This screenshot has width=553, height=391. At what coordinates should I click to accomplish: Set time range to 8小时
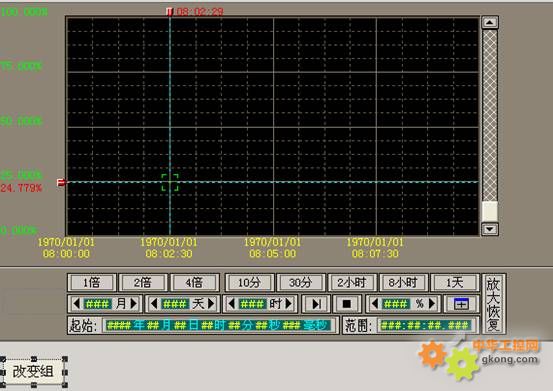(403, 282)
